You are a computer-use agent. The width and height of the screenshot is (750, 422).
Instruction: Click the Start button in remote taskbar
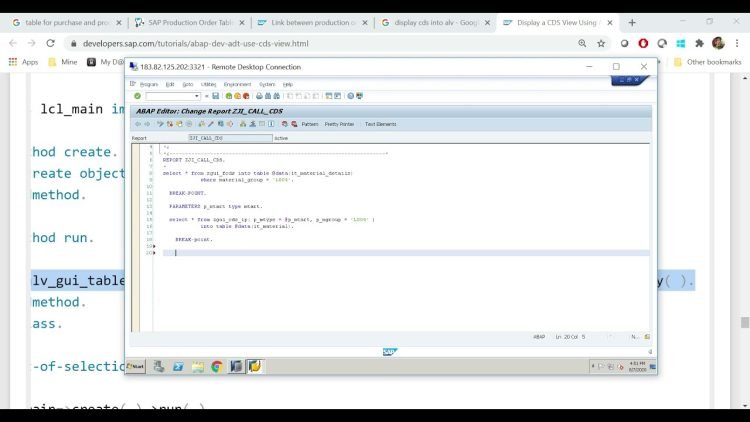point(136,366)
